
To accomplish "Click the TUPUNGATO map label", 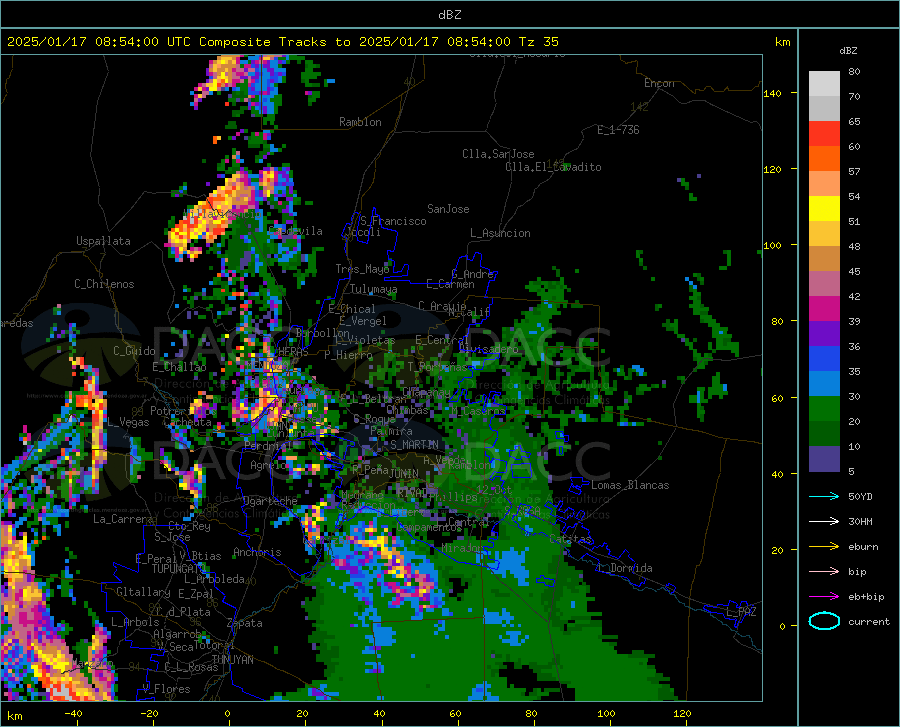I will click(x=179, y=569).
